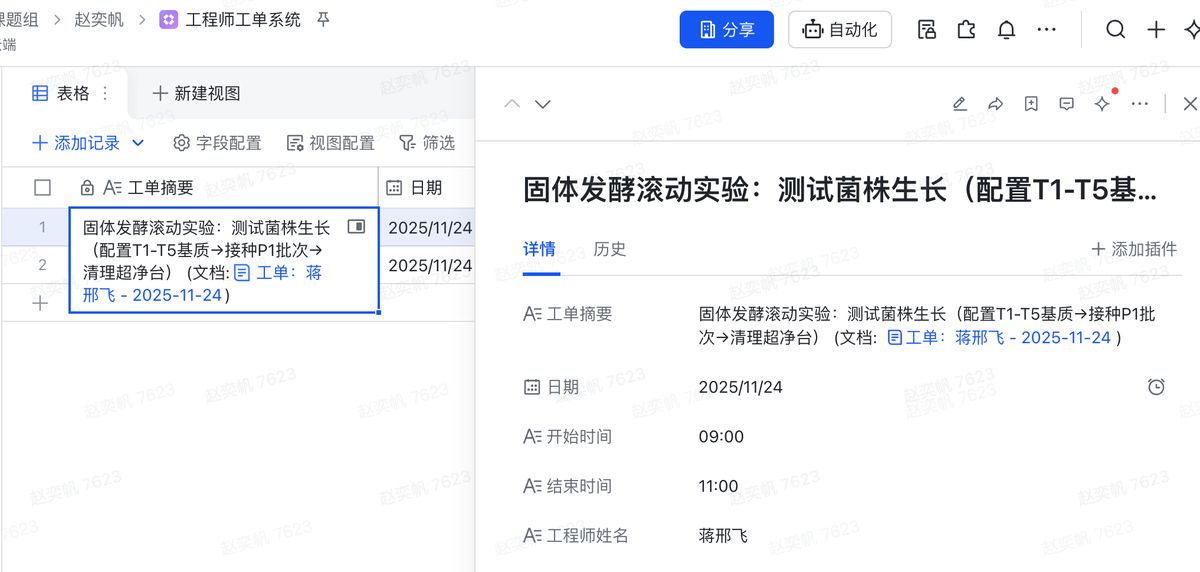Viewport: 1200px width, 572px height.
Task: Open the 筛选 filter option
Action: click(427, 143)
